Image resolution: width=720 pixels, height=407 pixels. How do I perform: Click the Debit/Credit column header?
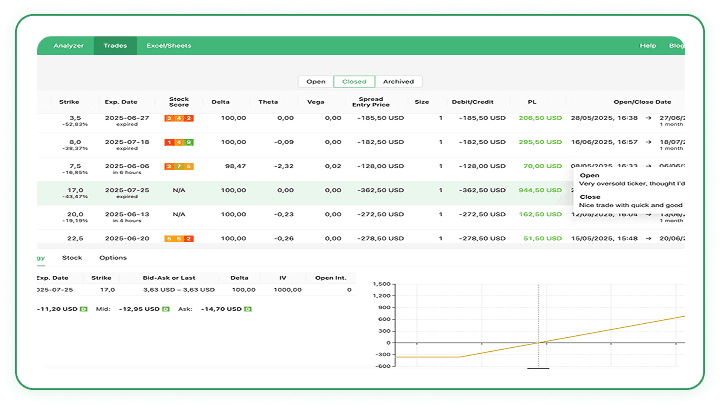tap(472, 102)
